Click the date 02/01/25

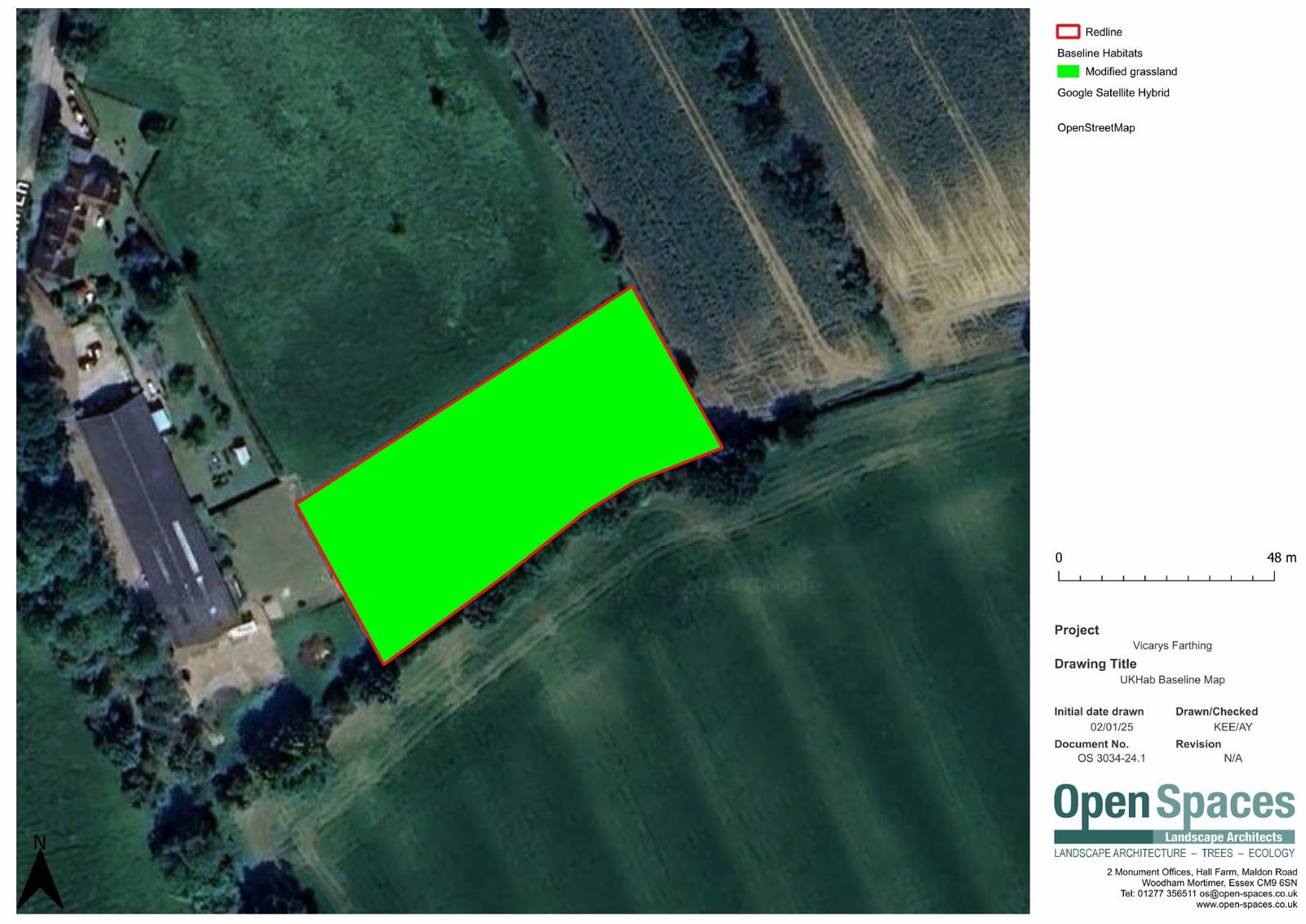click(x=1111, y=727)
